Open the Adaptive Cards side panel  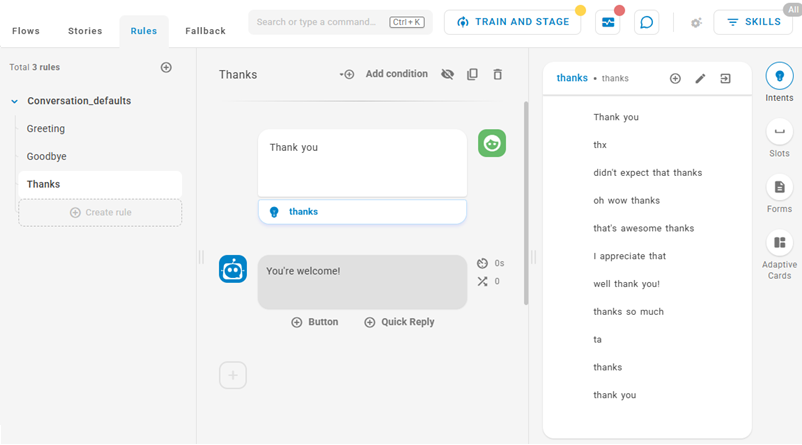779,255
